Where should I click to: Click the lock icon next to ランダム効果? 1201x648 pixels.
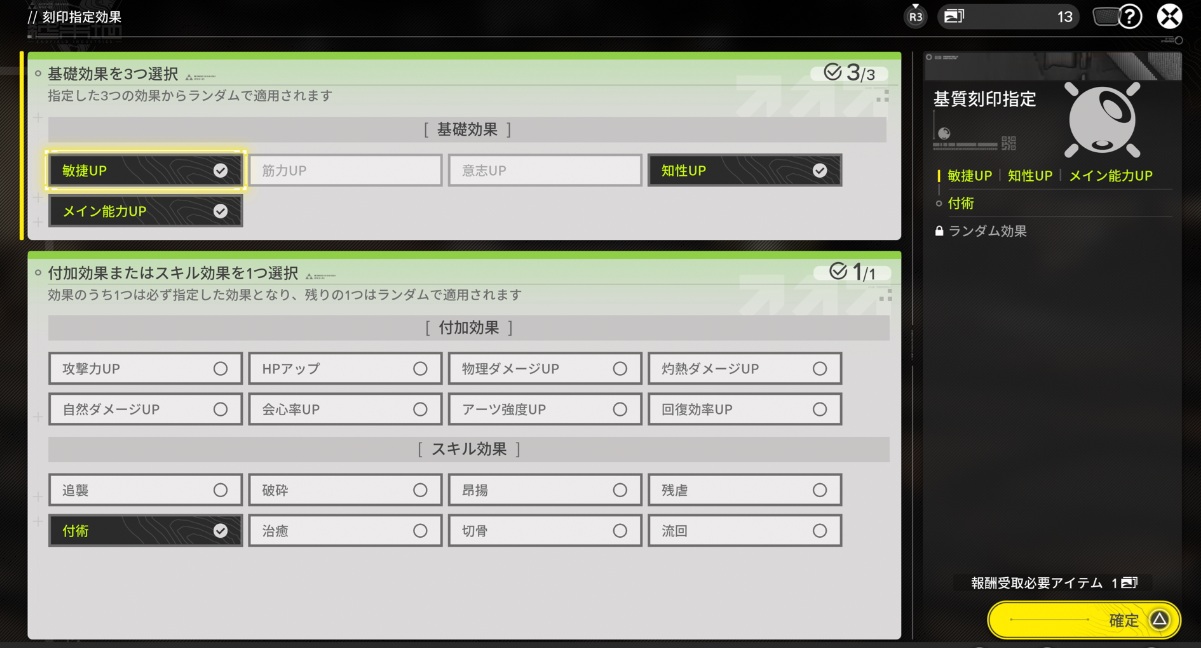(x=939, y=231)
